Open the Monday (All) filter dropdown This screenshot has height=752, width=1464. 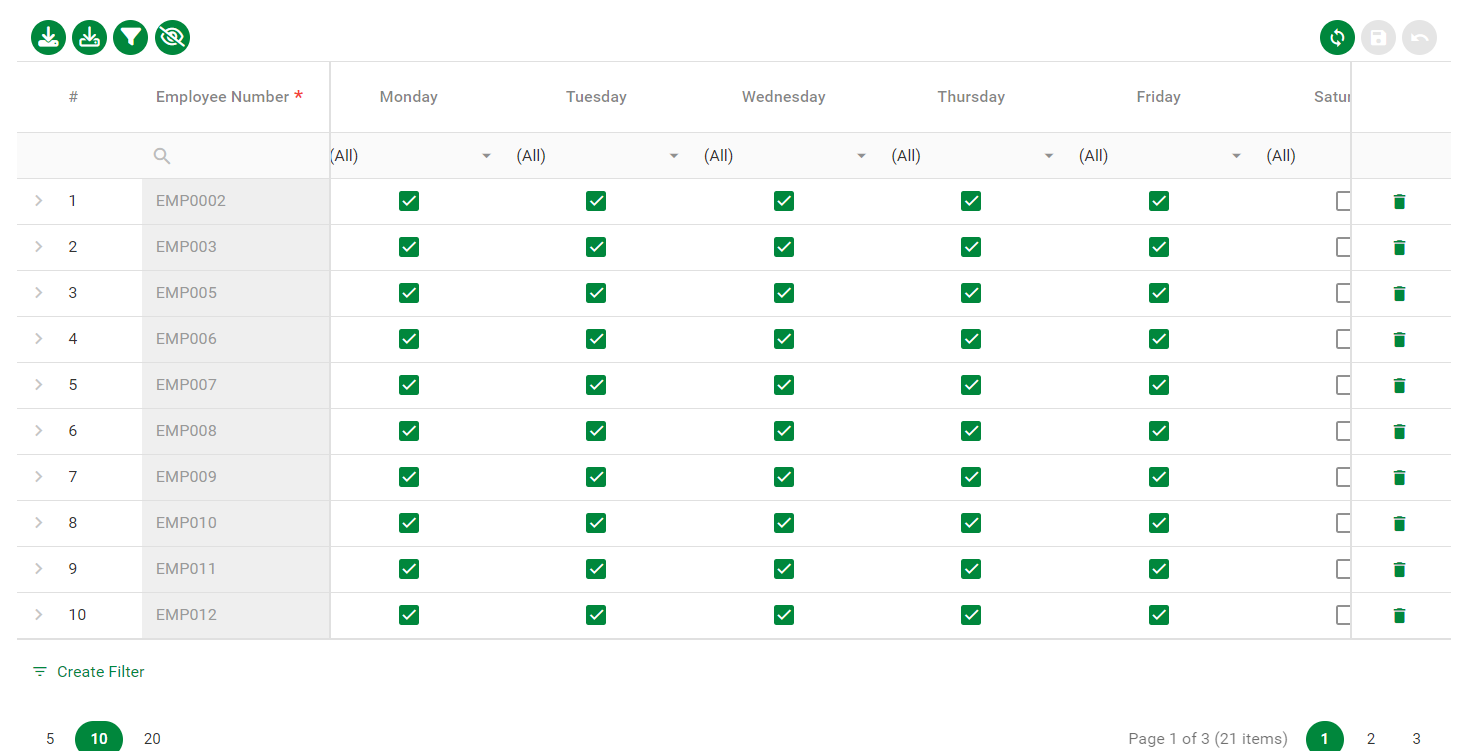(486, 156)
